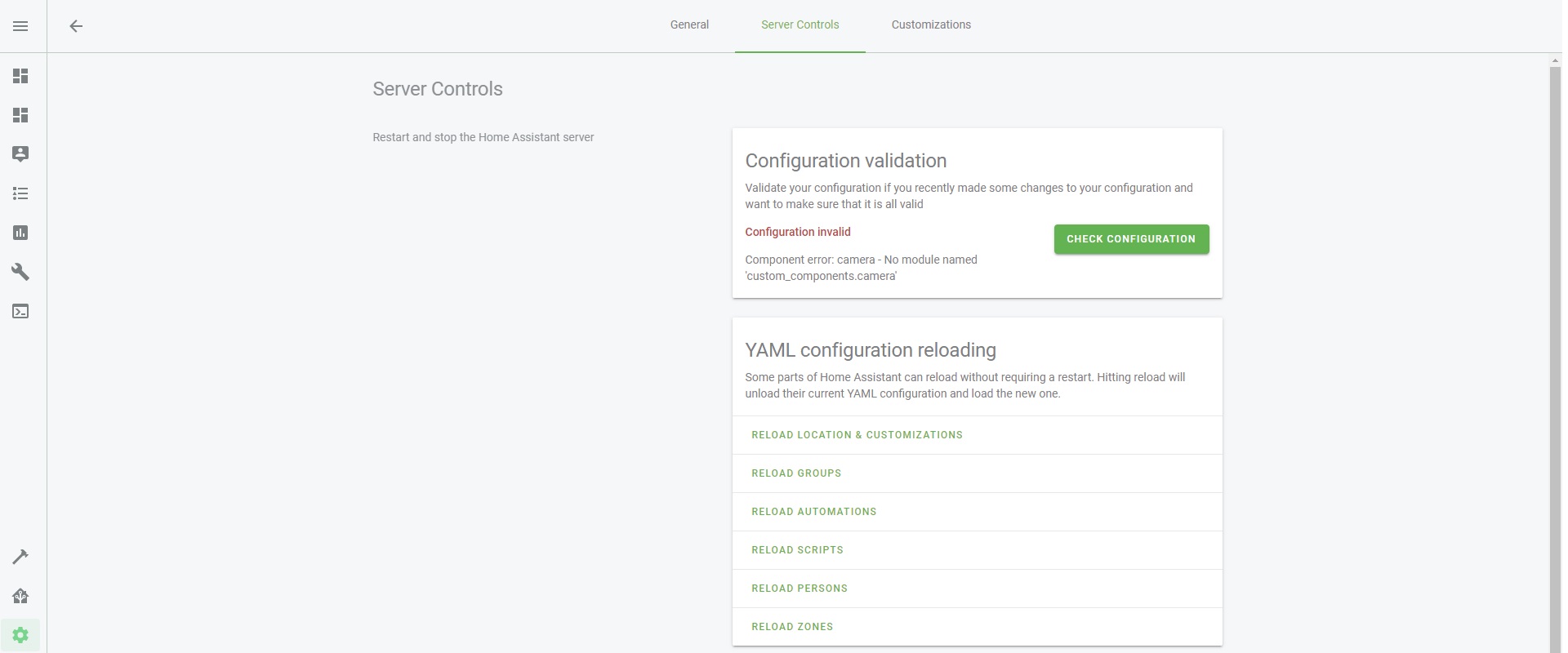This screenshot has width=1568, height=653.
Task: Click Reload Automations
Action: 813,512
